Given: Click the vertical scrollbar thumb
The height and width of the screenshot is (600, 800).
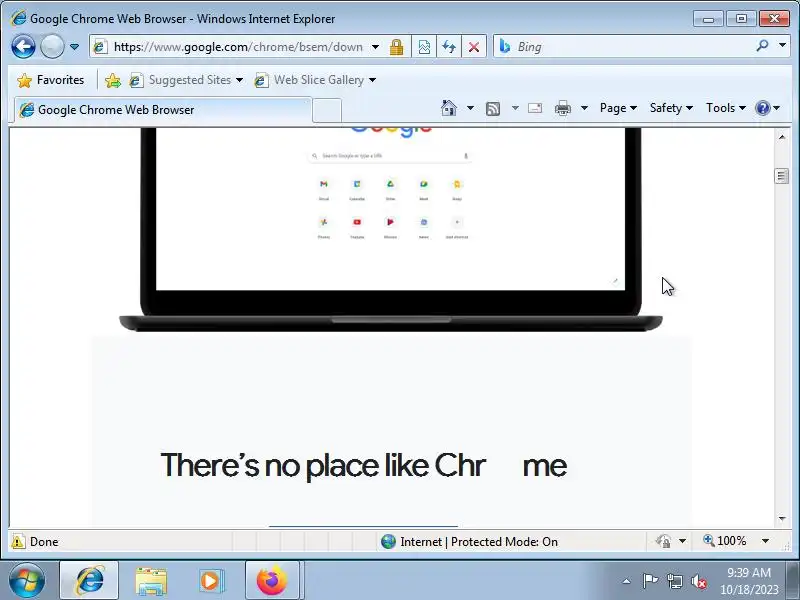Looking at the screenshot, I should point(782,176).
